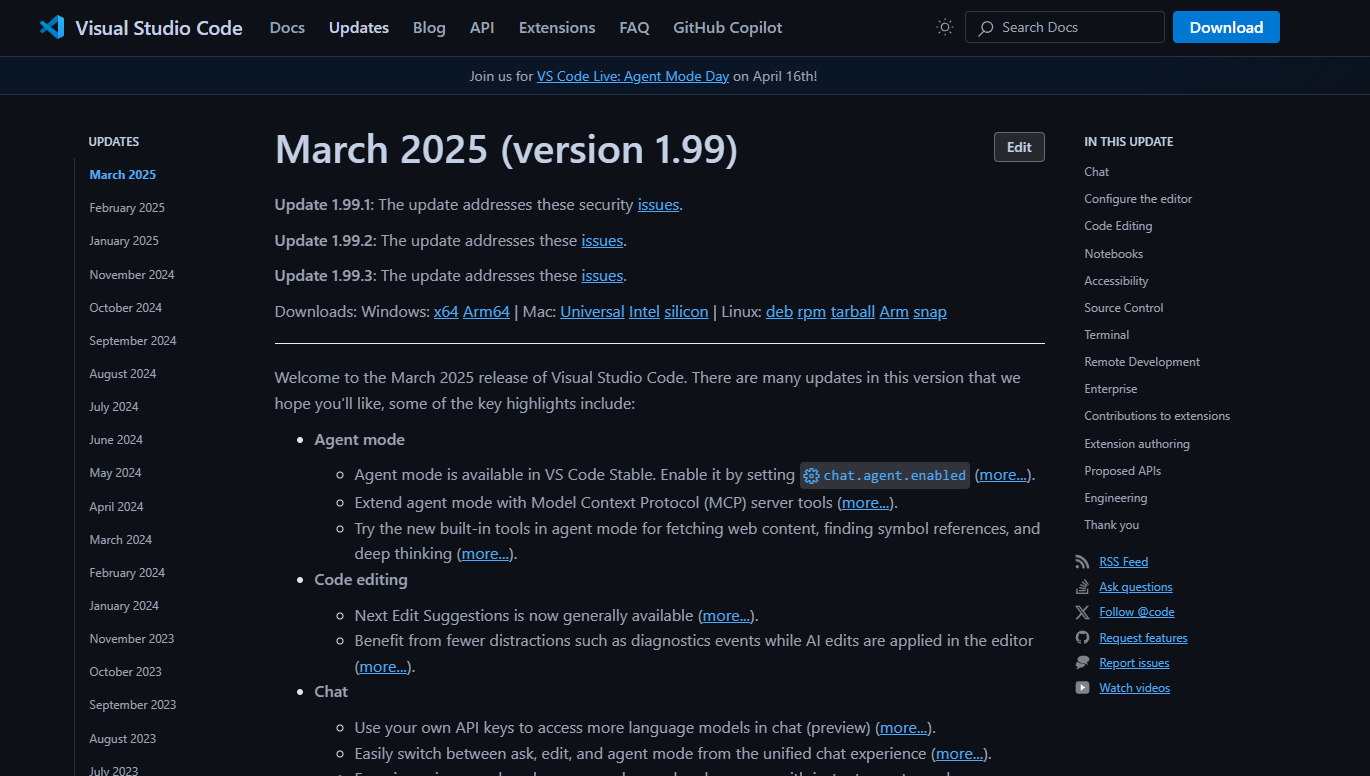
Task: Open VS Code Live: Agent Mode Day link
Action: click(633, 76)
